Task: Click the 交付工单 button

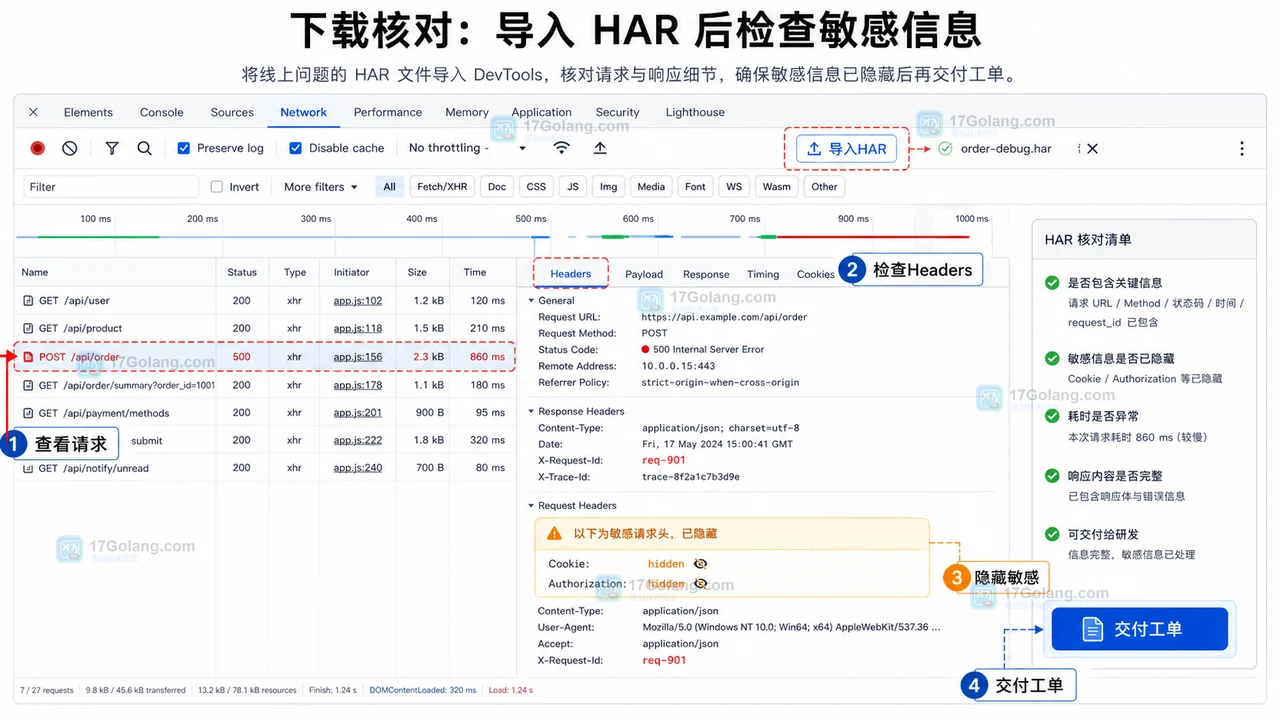Action: click(x=1139, y=629)
